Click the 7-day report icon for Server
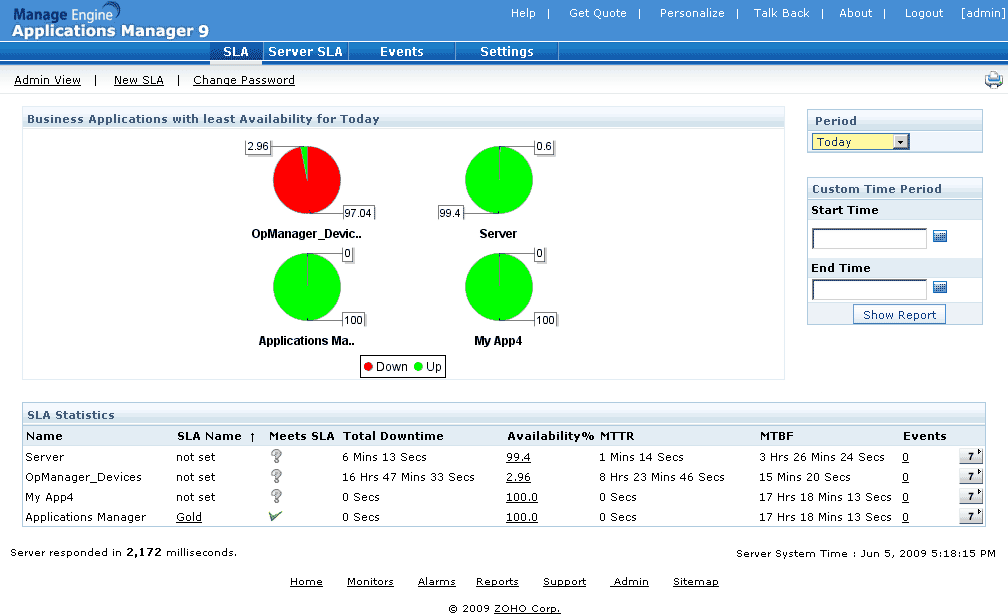Image resolution: width=1008 pixels, height=614 pixels. click(x=971, y=456)
